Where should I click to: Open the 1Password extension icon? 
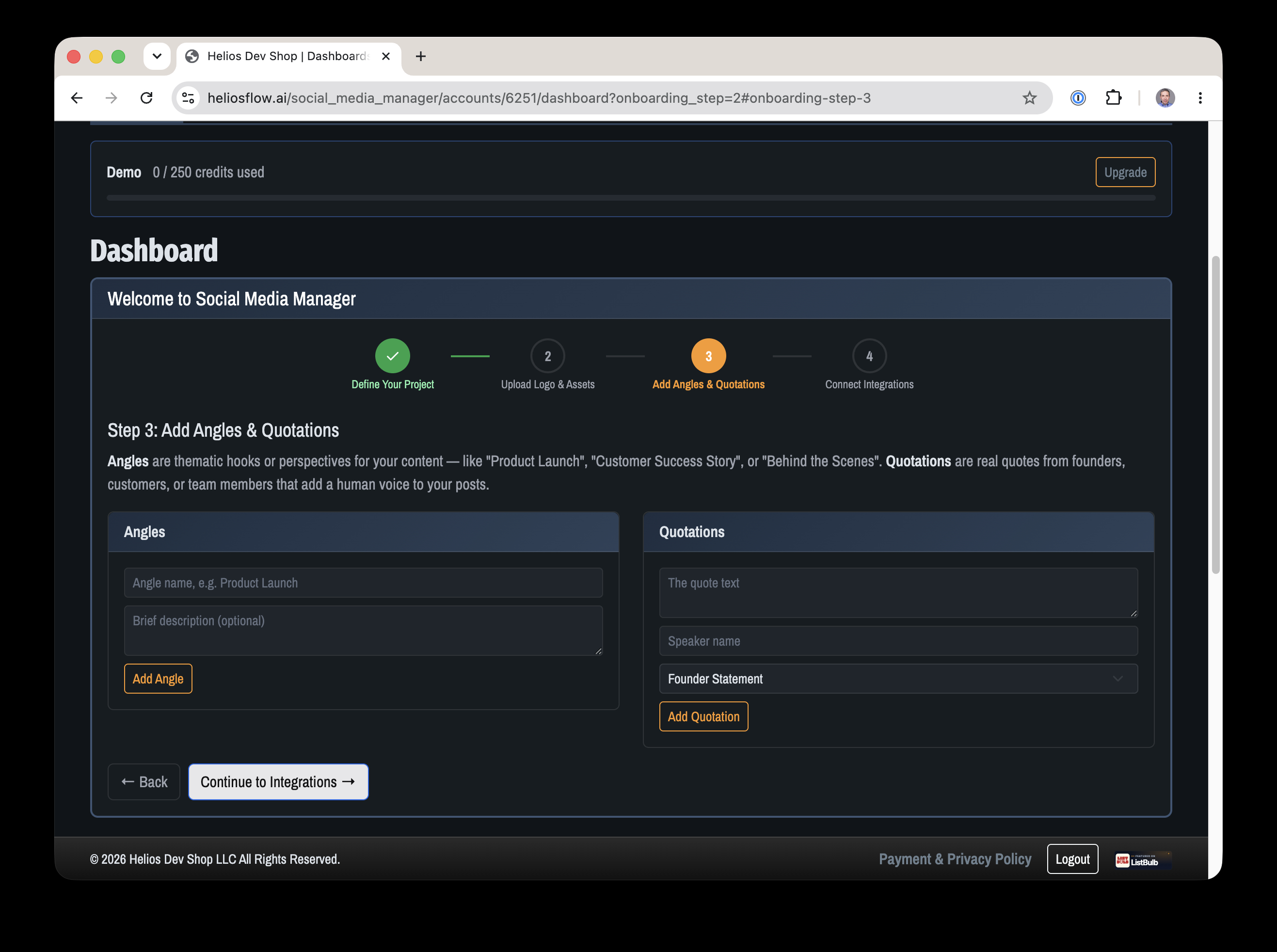pos(1078,98)
